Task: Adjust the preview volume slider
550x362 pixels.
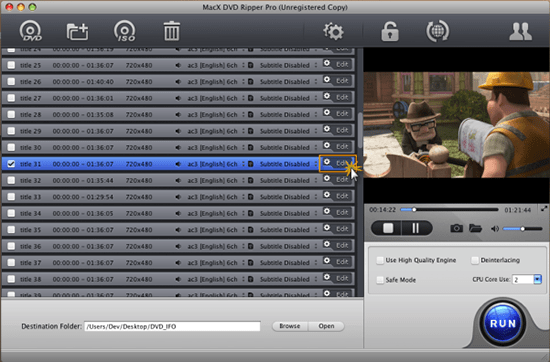Action: pos(523,229)
